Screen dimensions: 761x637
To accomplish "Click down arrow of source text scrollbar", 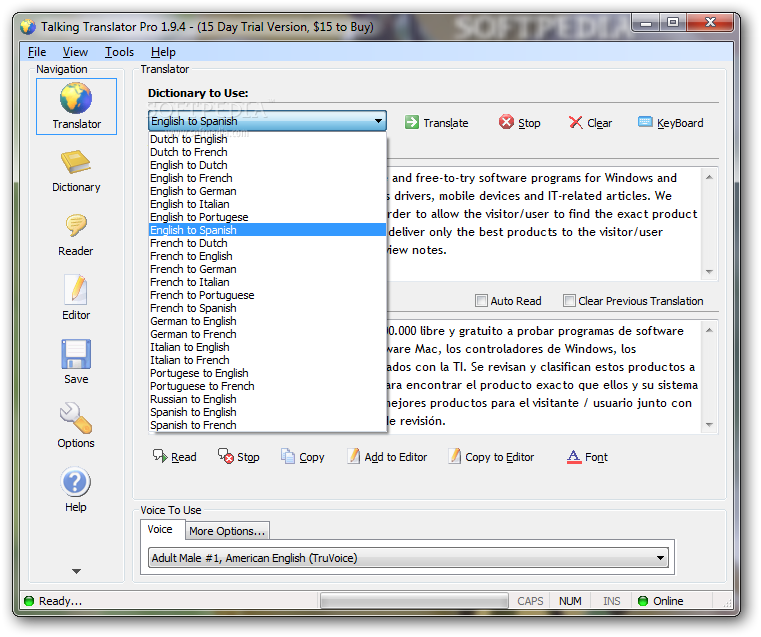I will click(709, 272).
